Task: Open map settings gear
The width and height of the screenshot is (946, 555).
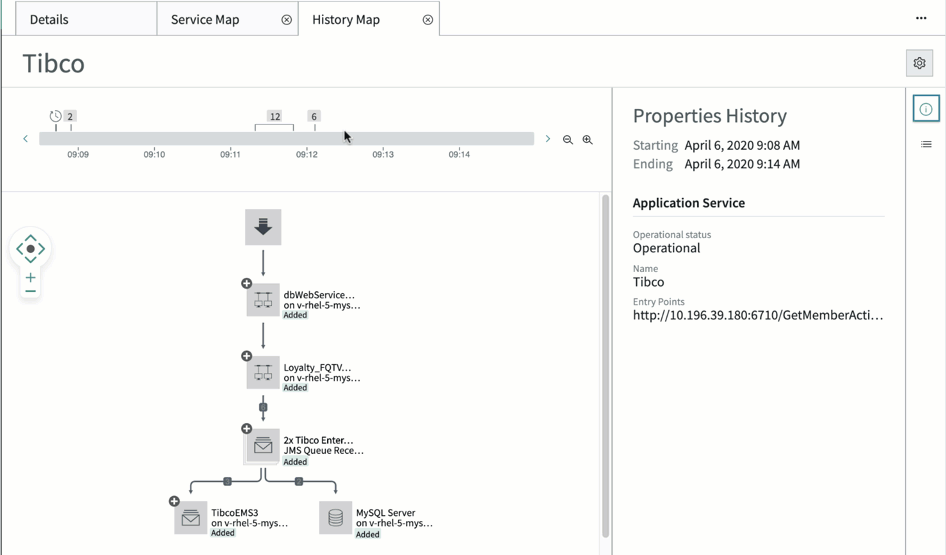Action: pos(919,63)
